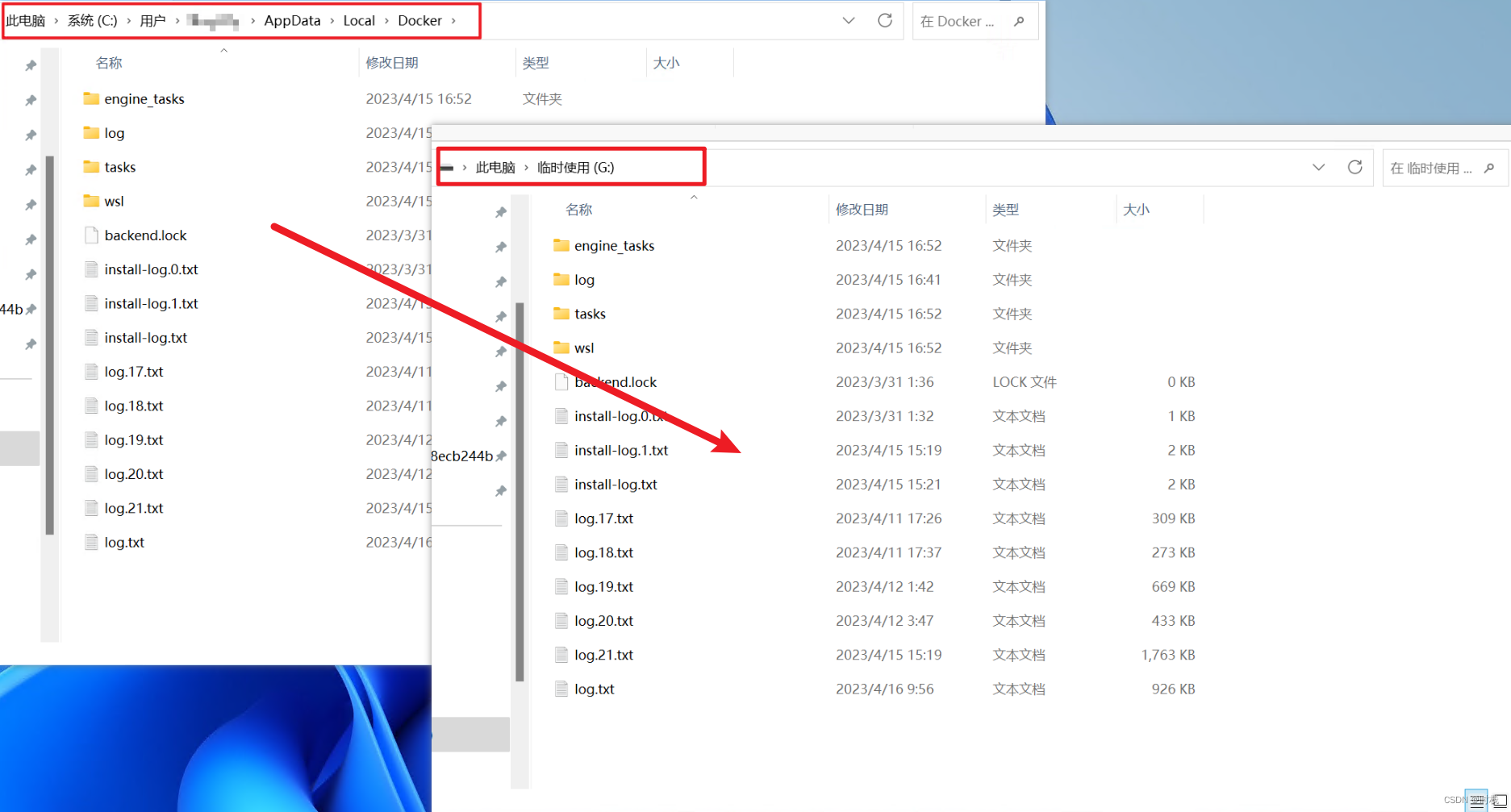
Task: Click search magnifier icon in Docker window
Action: (x=1020, y=22)
